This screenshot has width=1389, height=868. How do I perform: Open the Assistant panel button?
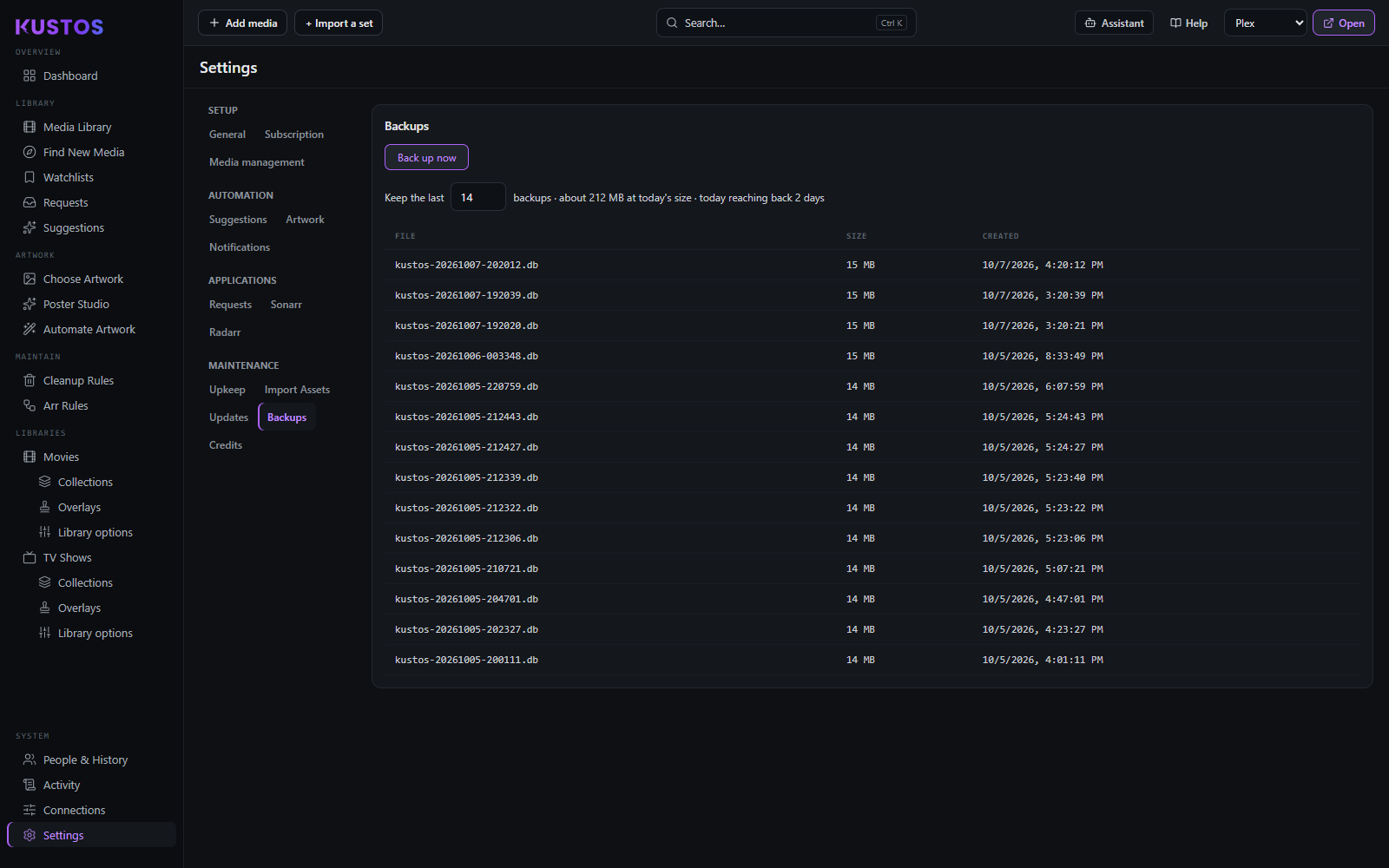[x=1114, y=23]
